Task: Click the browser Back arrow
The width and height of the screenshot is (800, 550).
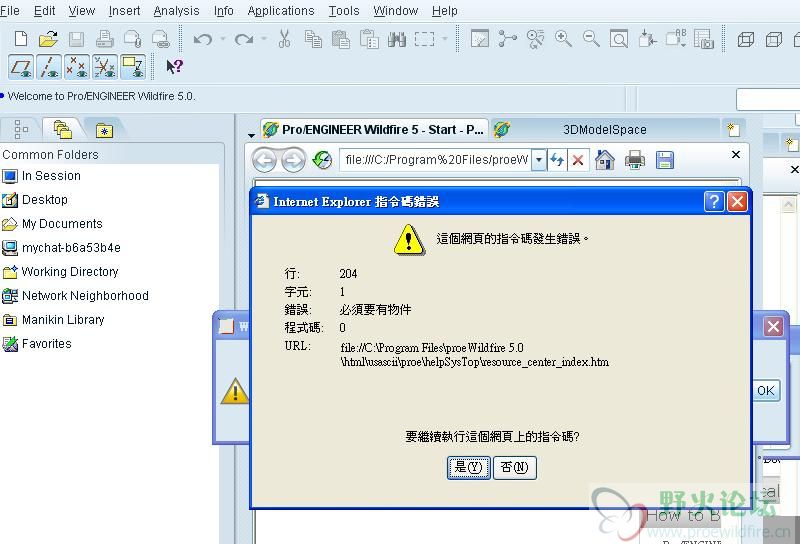Action: point(264,161)
